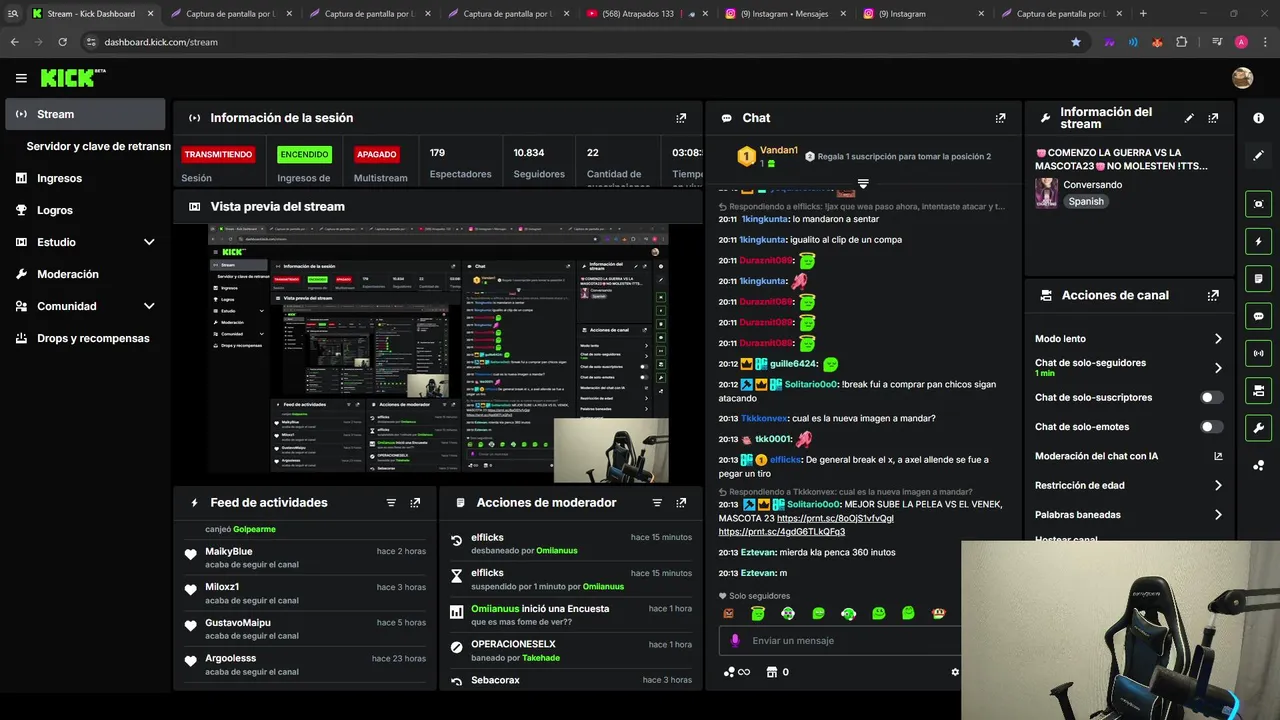Pop out the Acciones de canal panel
Image resolution: width=1280 pixels, height=720 pixels.
click(x=1213, y=296)
